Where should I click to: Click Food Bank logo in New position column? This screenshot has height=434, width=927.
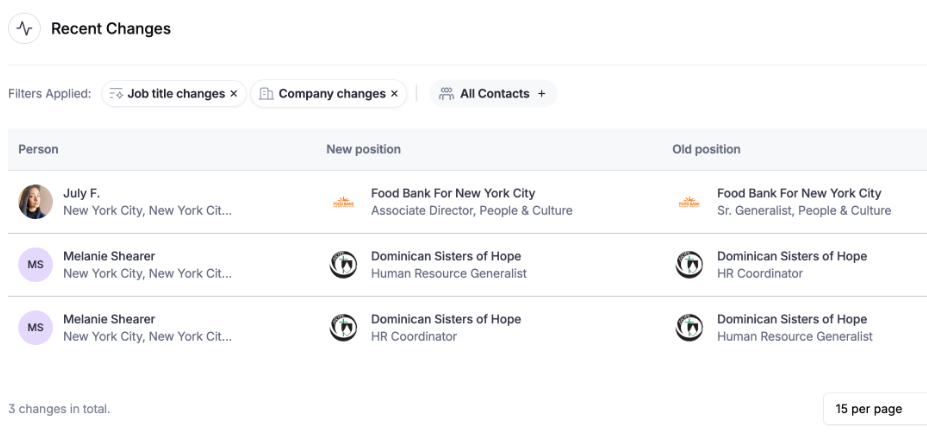pos(343,202)
